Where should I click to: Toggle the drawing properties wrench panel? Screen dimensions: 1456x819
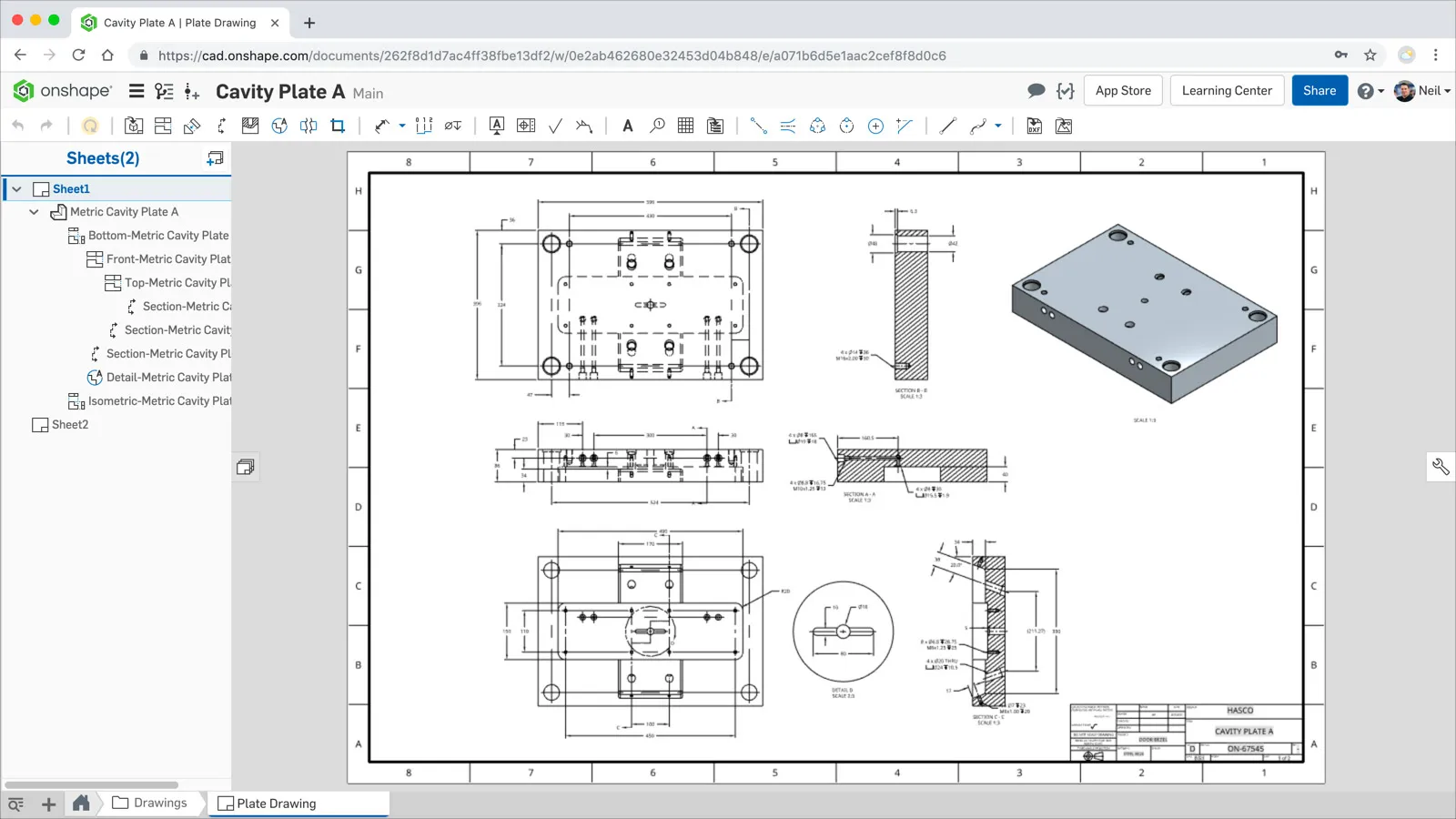(x=1440, y=467)
